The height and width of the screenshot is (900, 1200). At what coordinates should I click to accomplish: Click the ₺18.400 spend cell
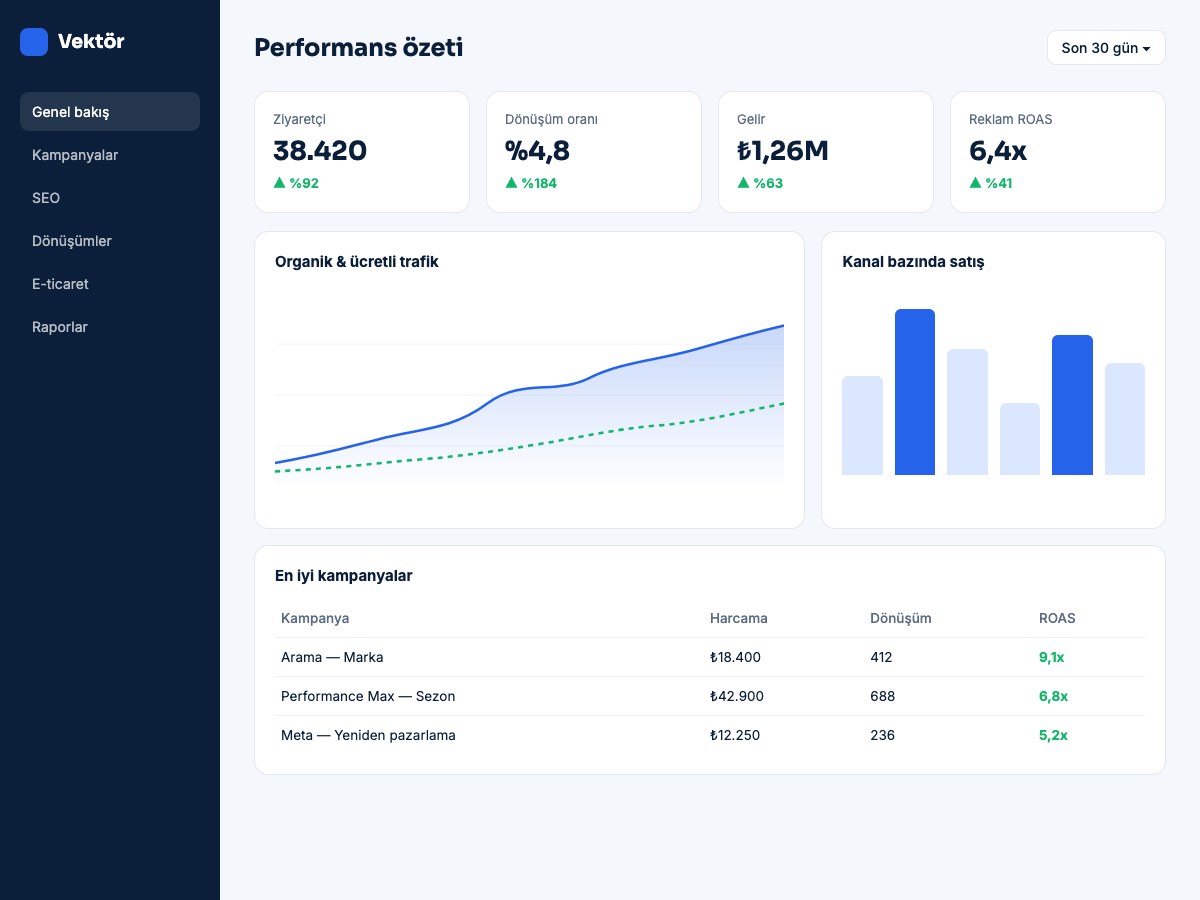(x=735, y=657)
